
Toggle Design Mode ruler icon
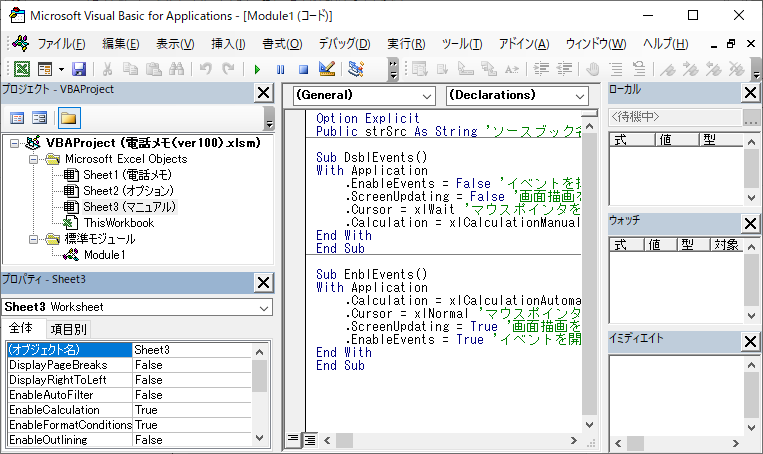(327, 69)
